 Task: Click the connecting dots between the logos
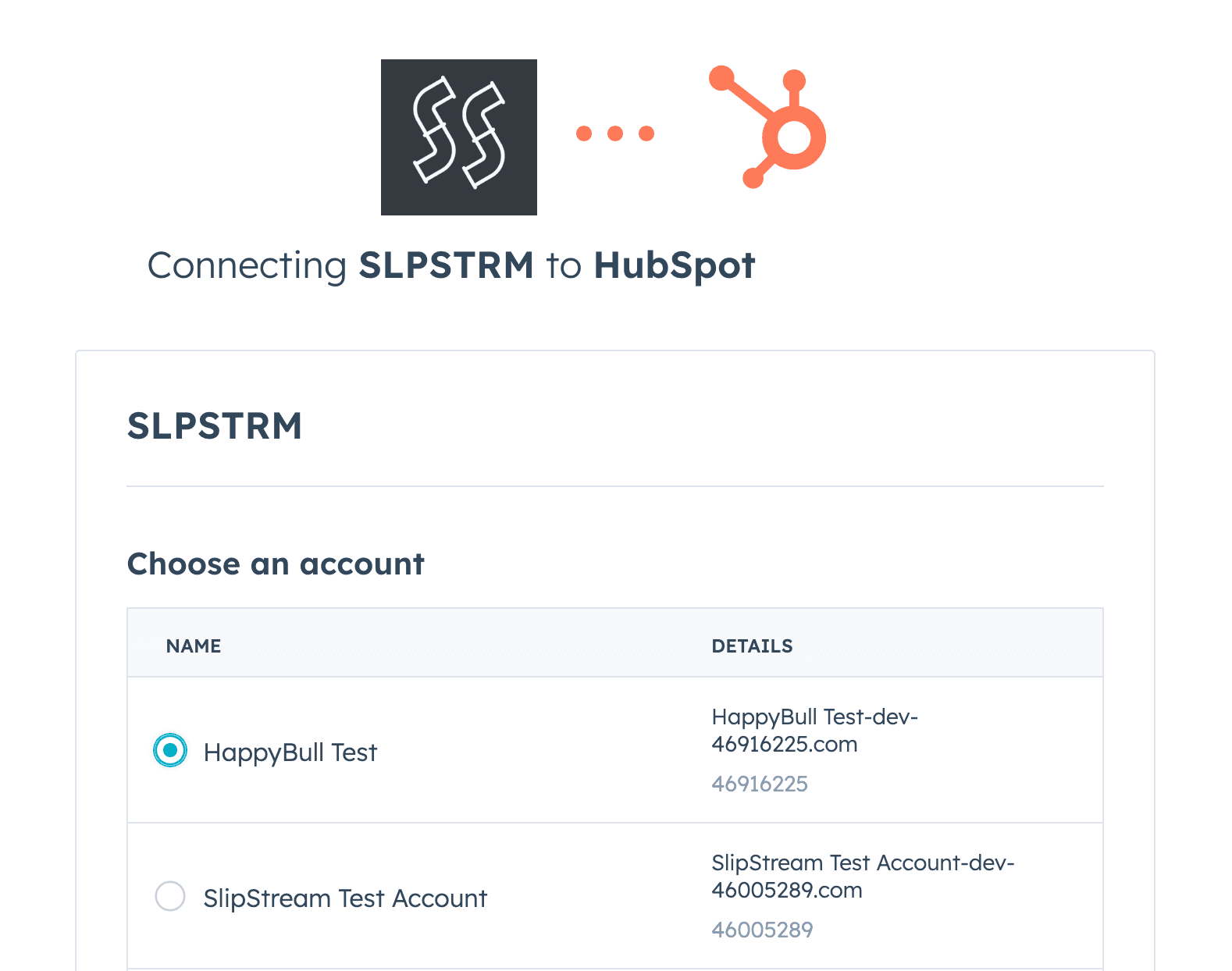click(x=616, y=133)
